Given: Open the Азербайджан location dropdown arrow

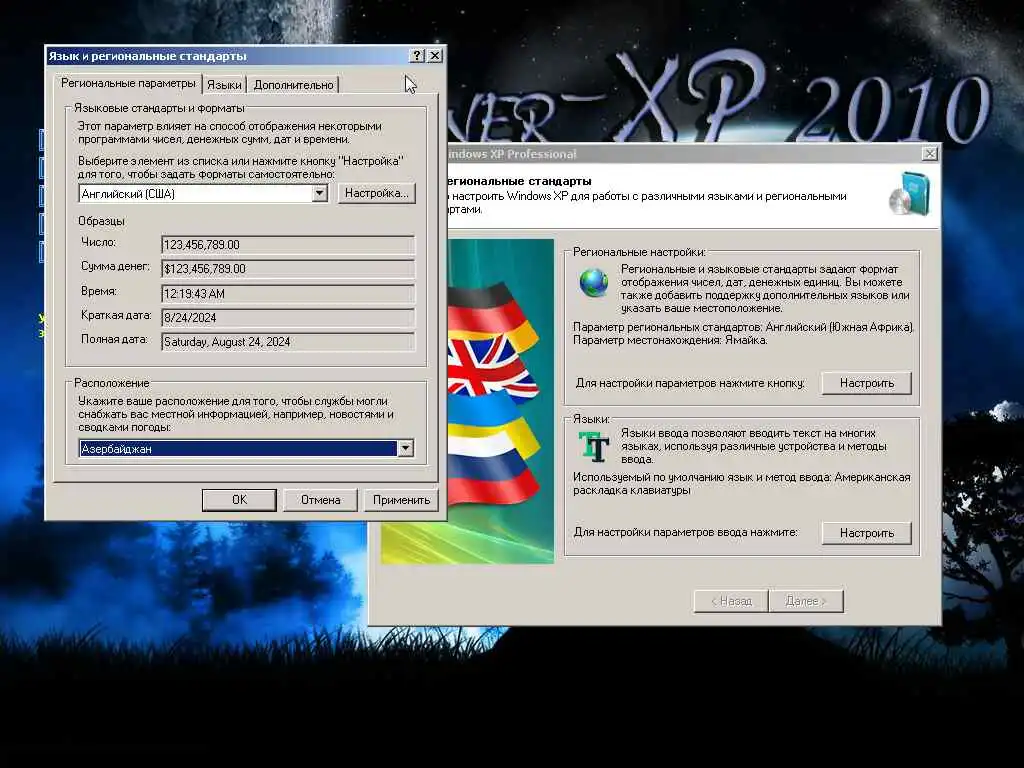Looking at the screenshot, I should (406, 449).
